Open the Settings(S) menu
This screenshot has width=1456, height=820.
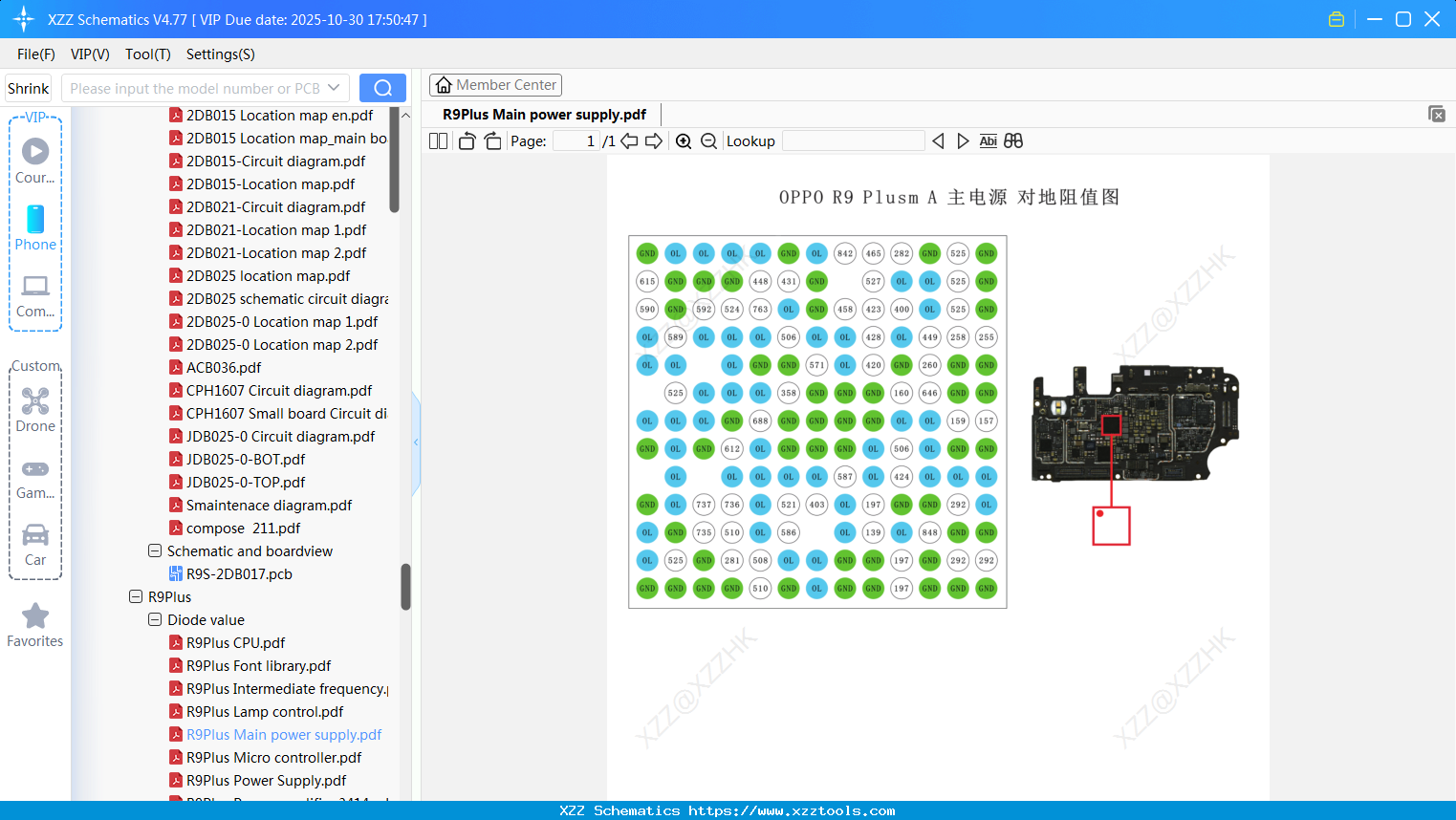[x=221, y=54]
